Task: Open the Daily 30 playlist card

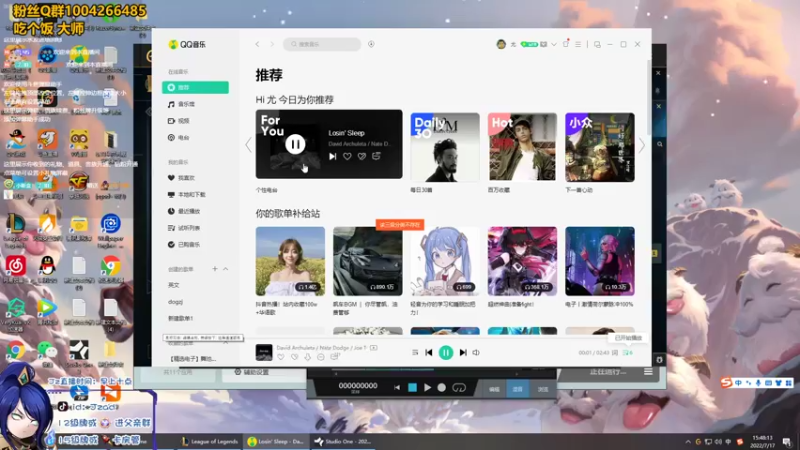Action: [445, 147]
